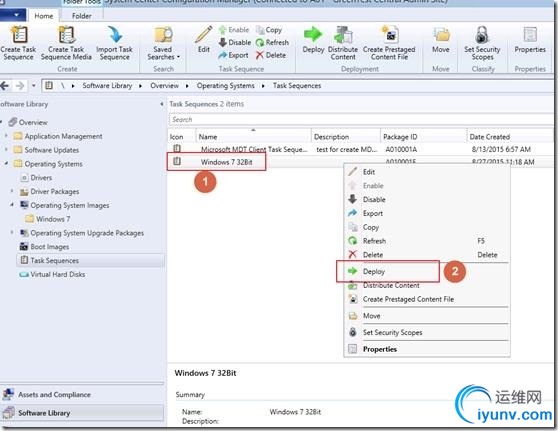Open navigation history dropdown arrow

pos(33,86)
